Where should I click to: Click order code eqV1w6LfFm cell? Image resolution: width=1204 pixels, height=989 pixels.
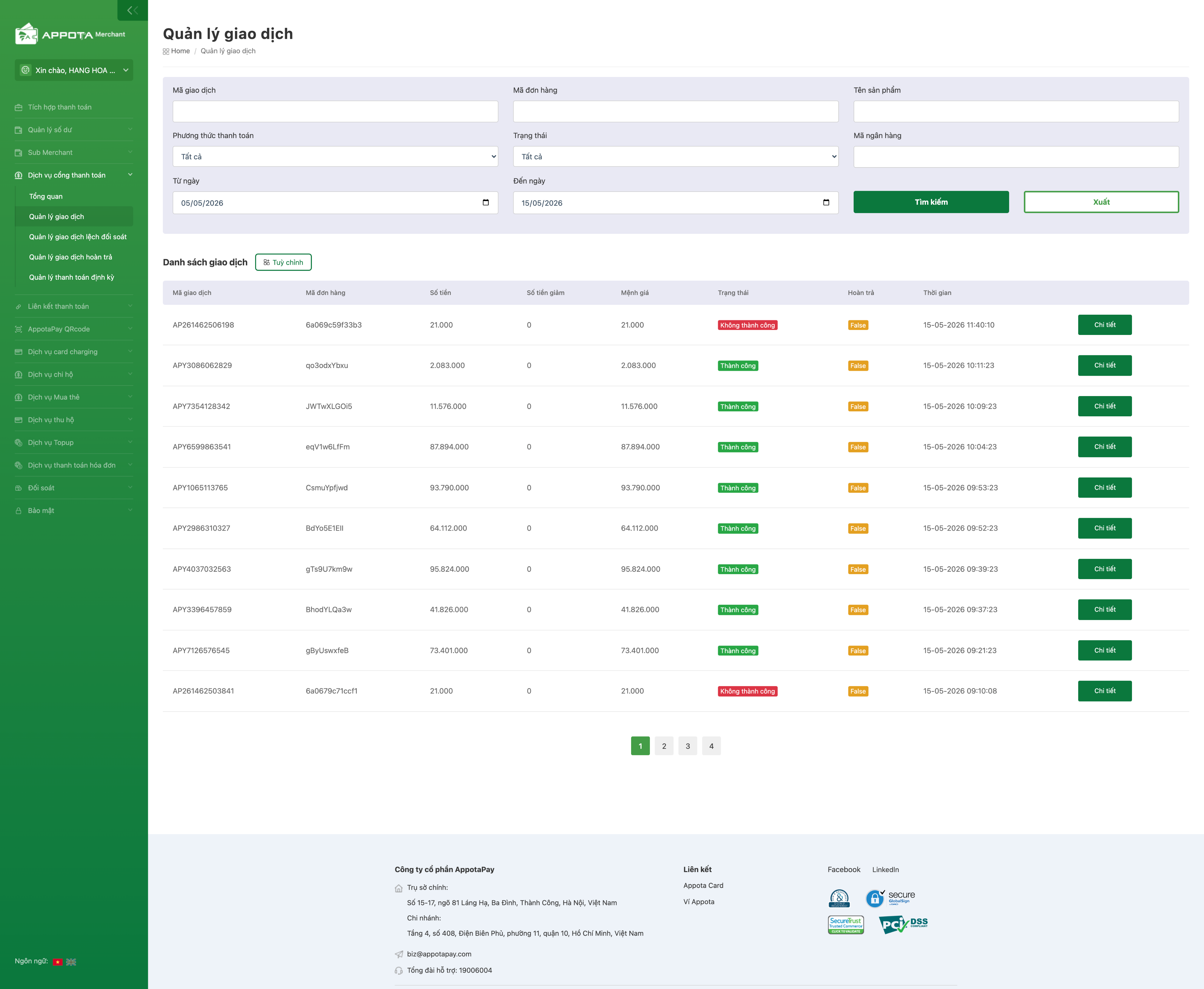[328, 447]
